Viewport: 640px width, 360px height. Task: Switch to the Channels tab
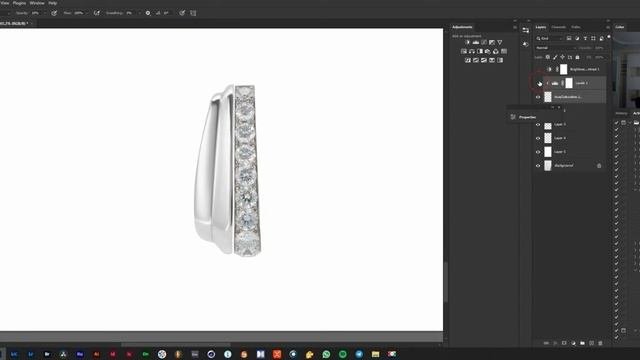pos(559,27)
